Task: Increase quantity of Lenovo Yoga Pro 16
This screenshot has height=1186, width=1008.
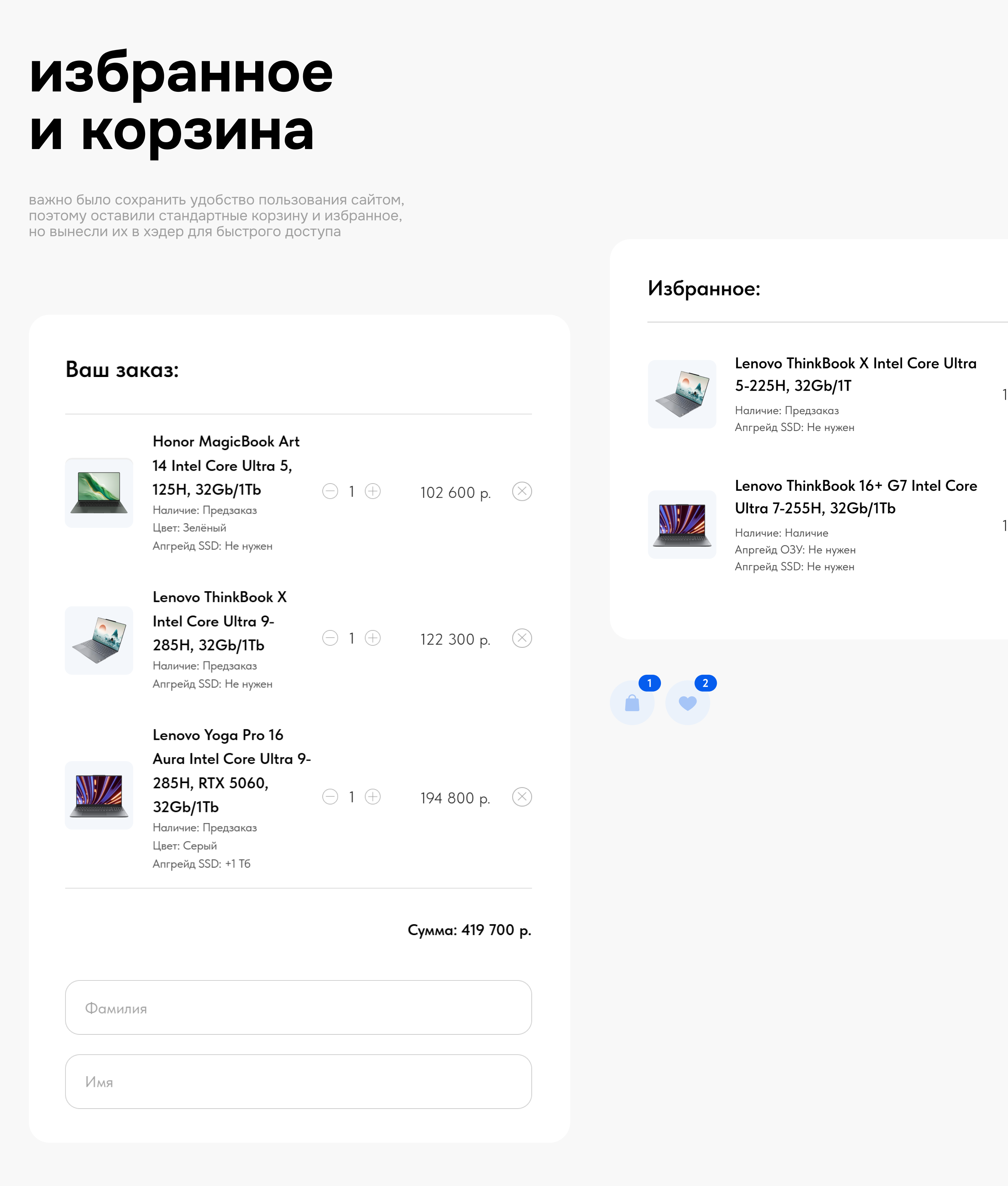Action: click(372, 796)
